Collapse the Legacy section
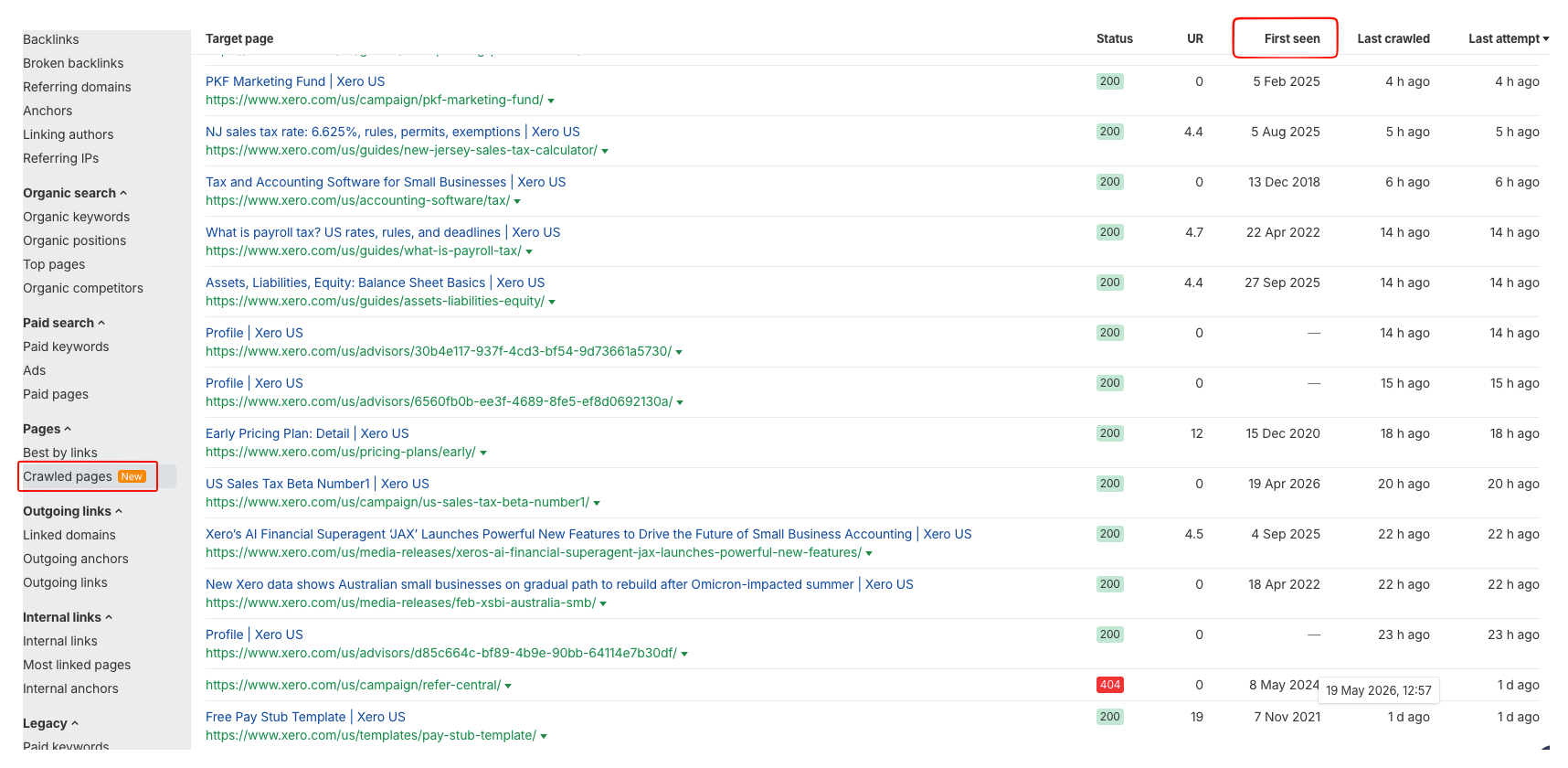 (50, 723)
